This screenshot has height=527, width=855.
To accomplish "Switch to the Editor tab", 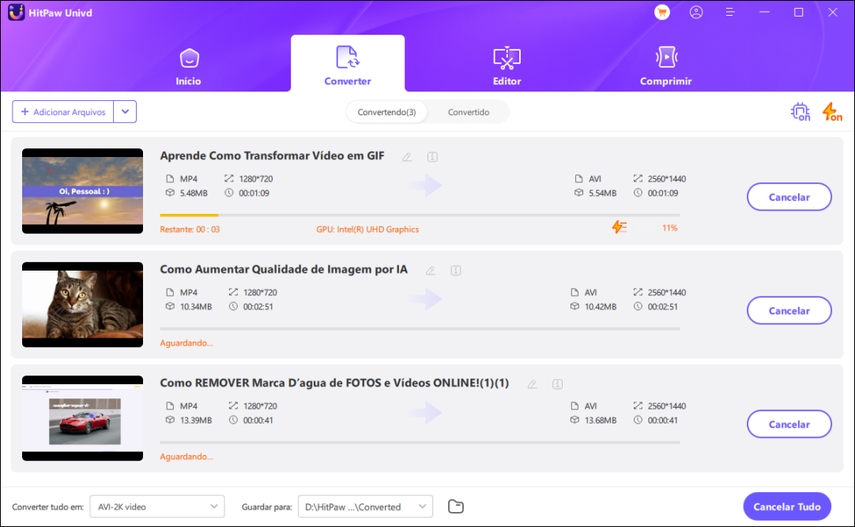I will click(x=507, y=65).
